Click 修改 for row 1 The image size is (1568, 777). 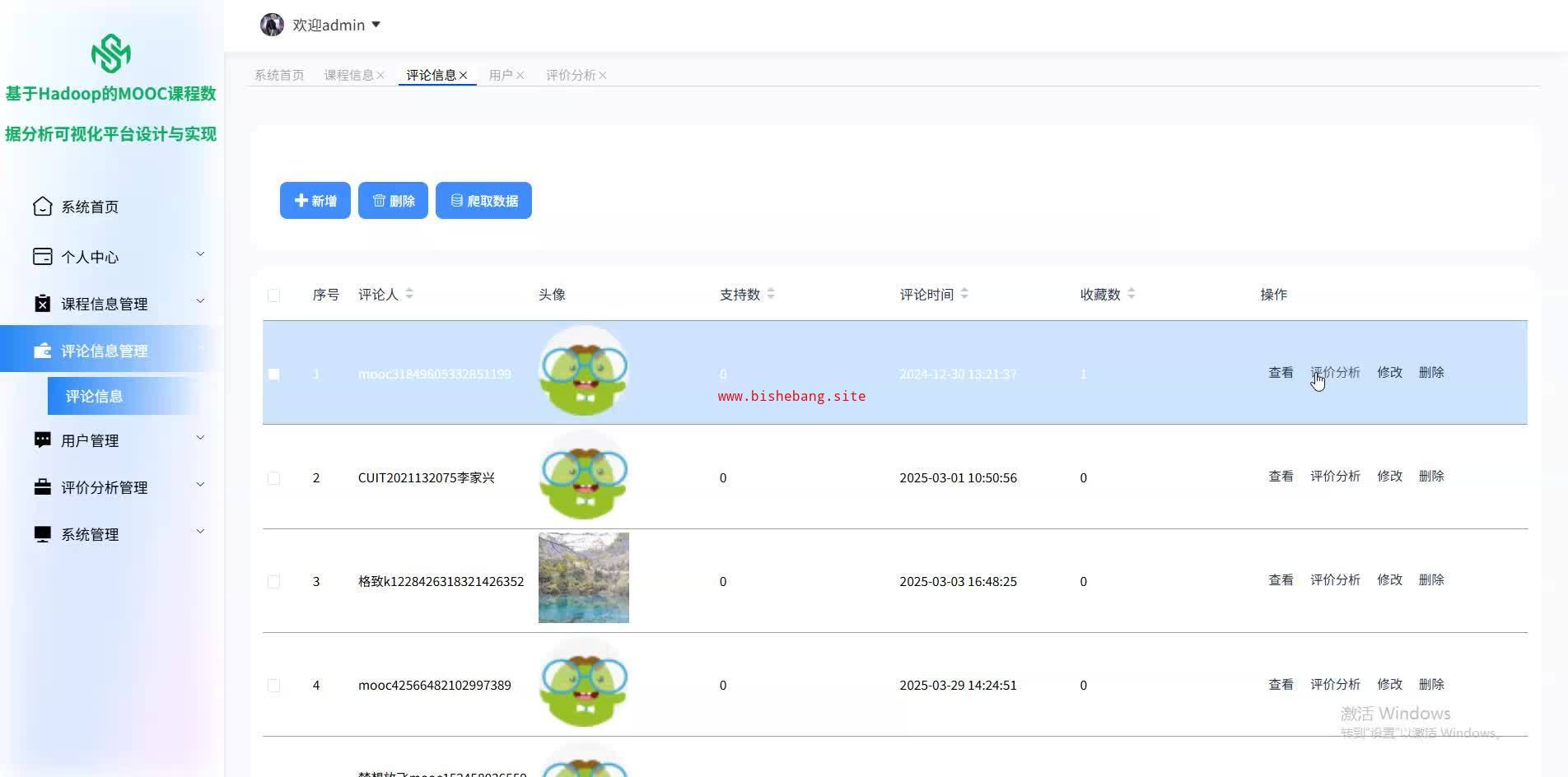[x=1389, y=373]
